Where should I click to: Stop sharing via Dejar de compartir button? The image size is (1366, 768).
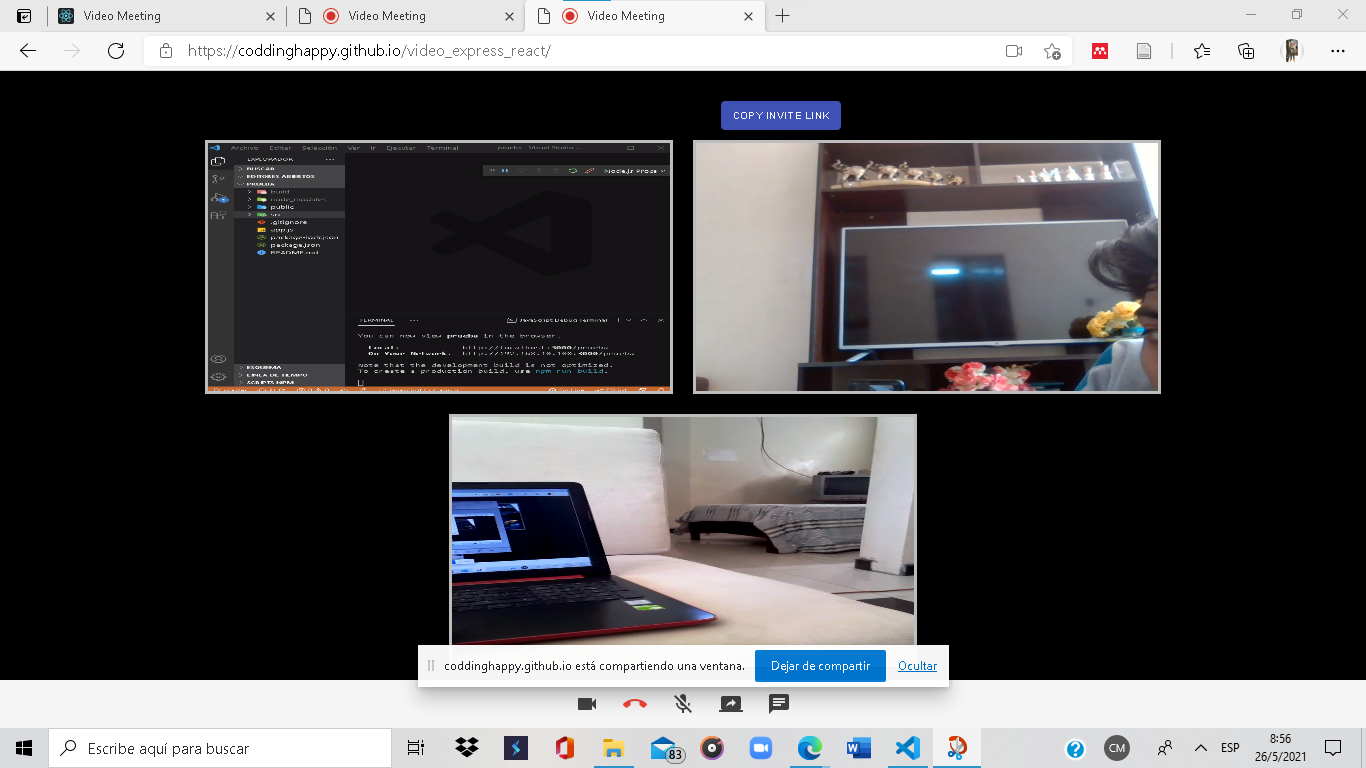tap(820, 665)
